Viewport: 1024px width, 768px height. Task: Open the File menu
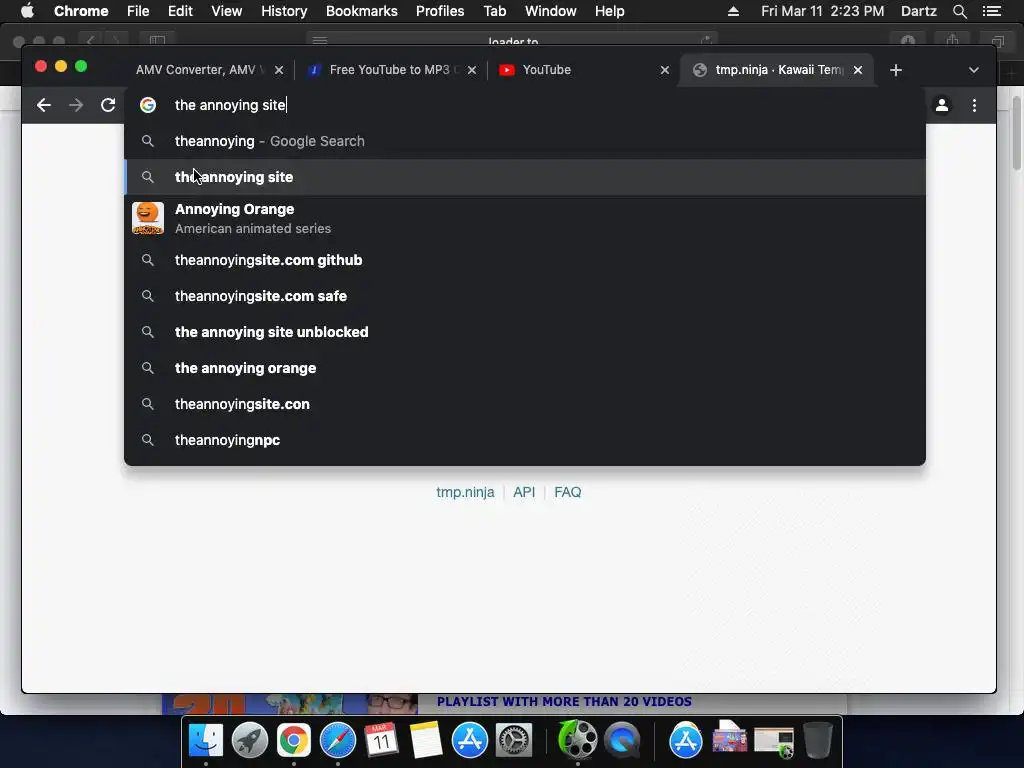tap(138, 11)
